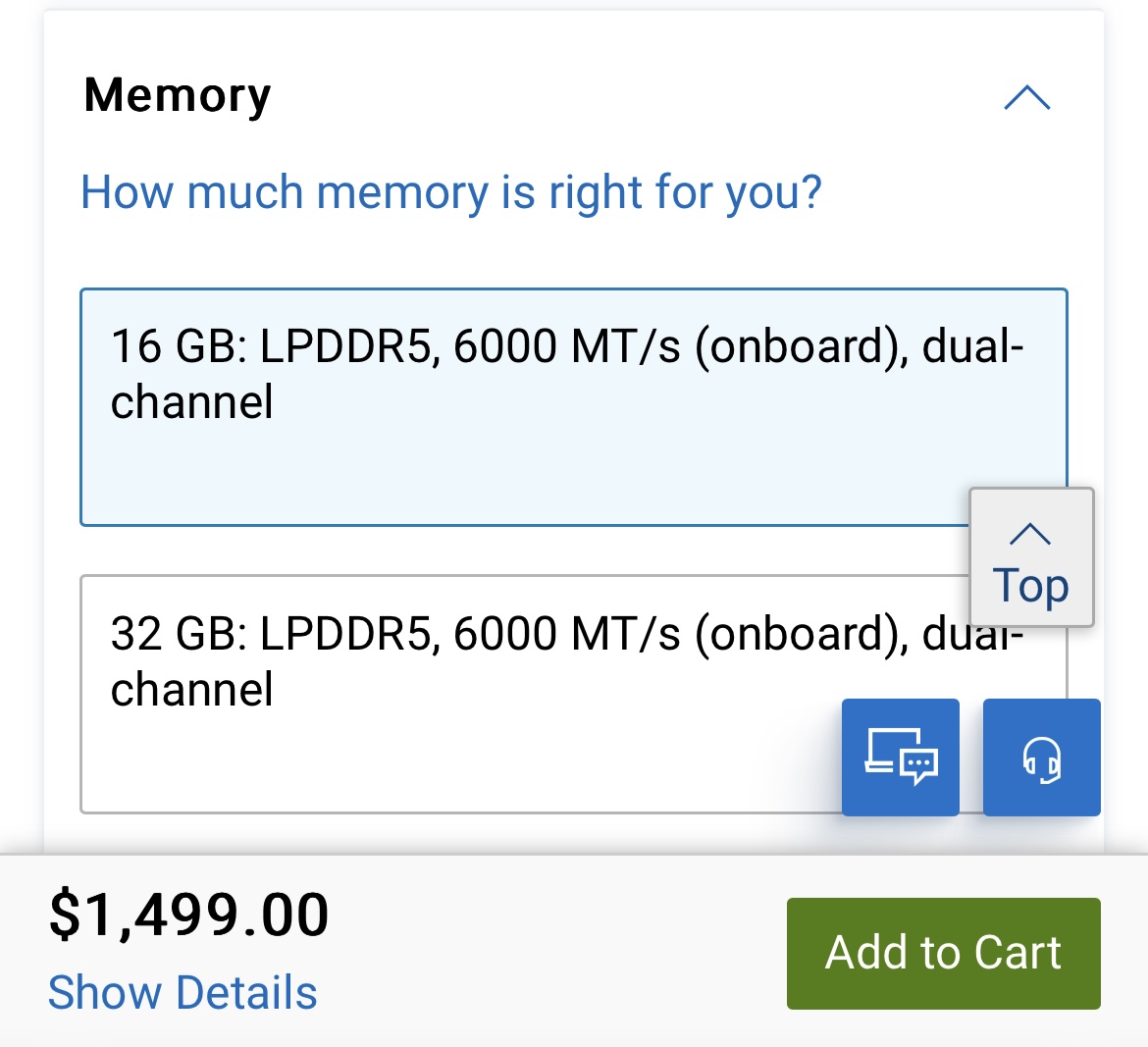Click the Show Details link
This screenshot has width=1148, height=1047.
[x=183, y=993]
